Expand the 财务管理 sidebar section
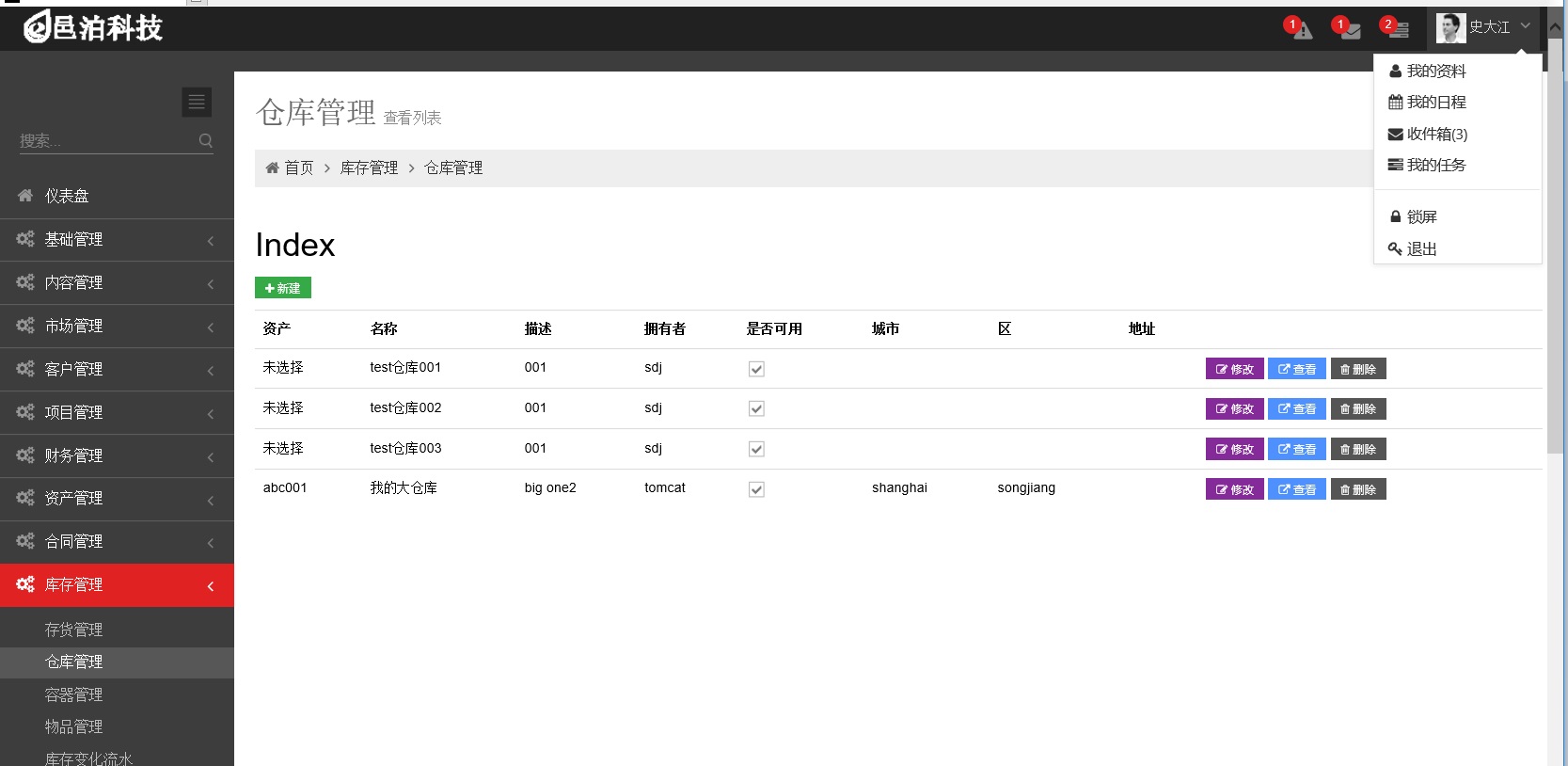This screenshot has height=766, width=1568. (117, 455)
